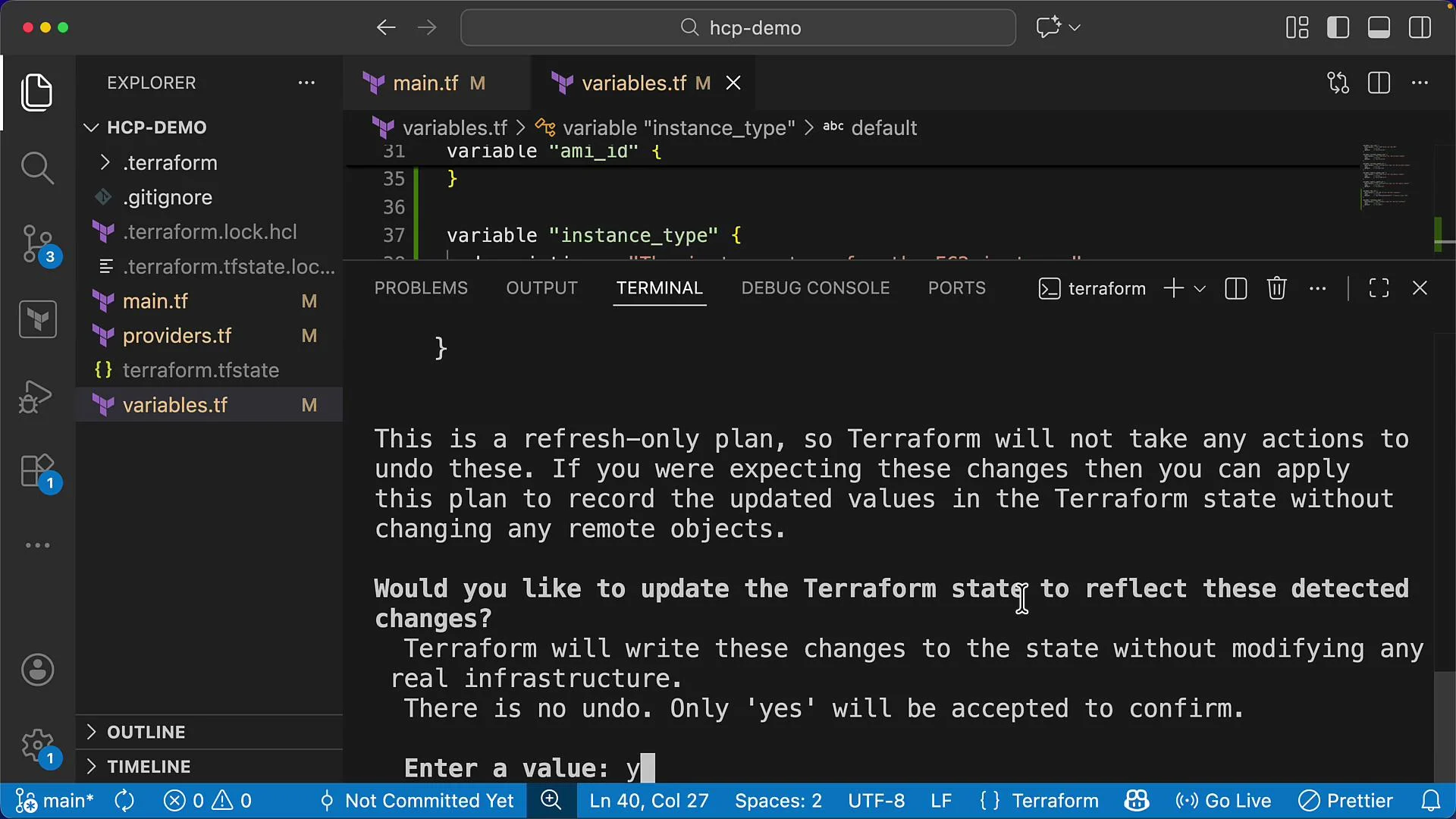Create a new terminal with plus icon
Viewport: 1456px width, 819px height.
pyautogui.click(x=1173, y=288)
